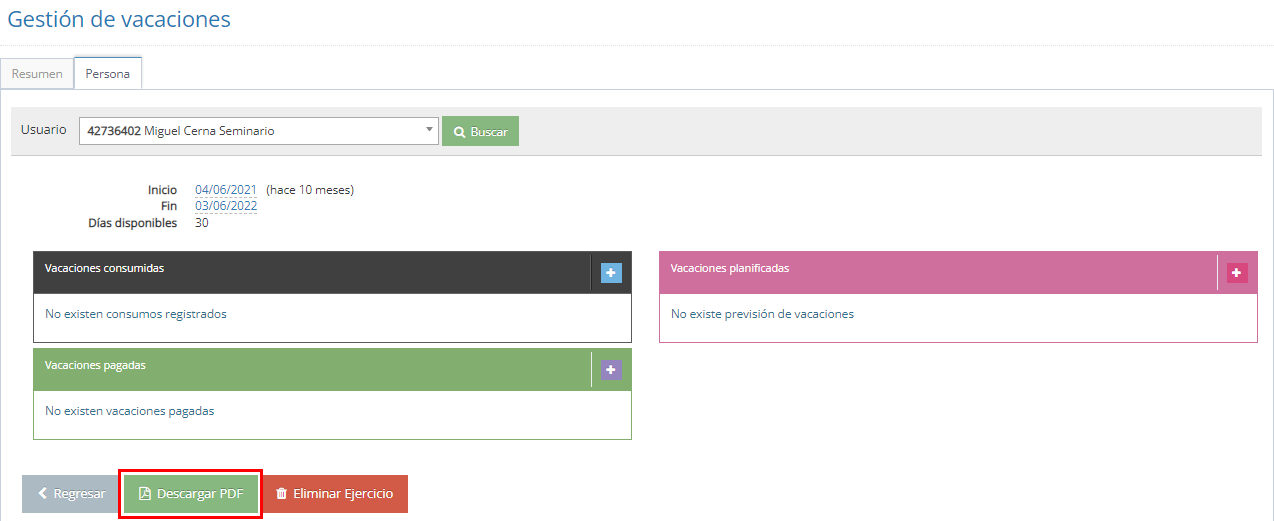
Task: Expand the Usuario dropdown arrow
Action: [x=429, y=130]
